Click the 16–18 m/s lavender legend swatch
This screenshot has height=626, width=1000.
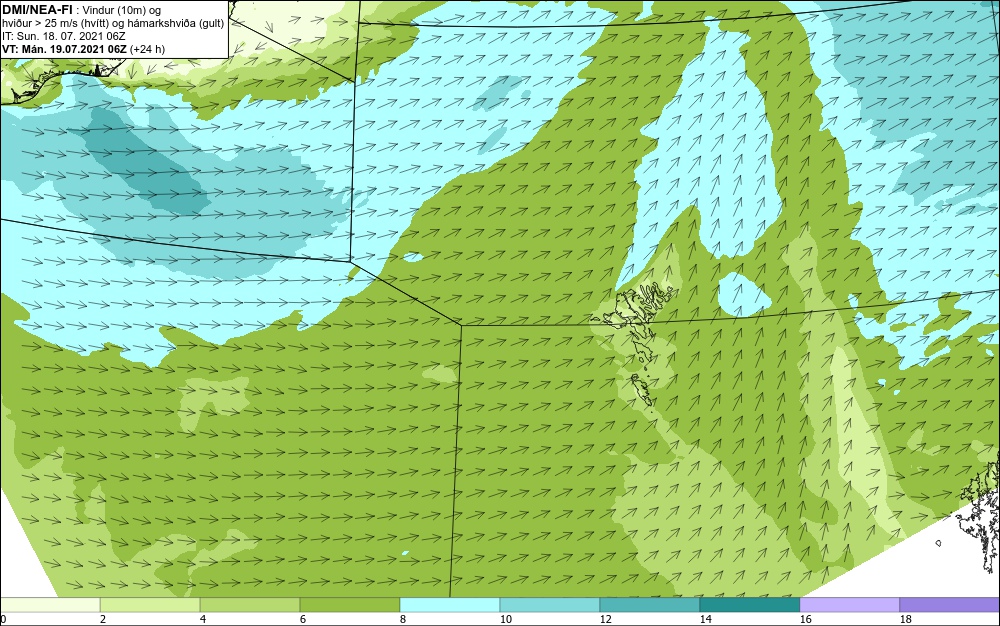(x=849, y=605)
